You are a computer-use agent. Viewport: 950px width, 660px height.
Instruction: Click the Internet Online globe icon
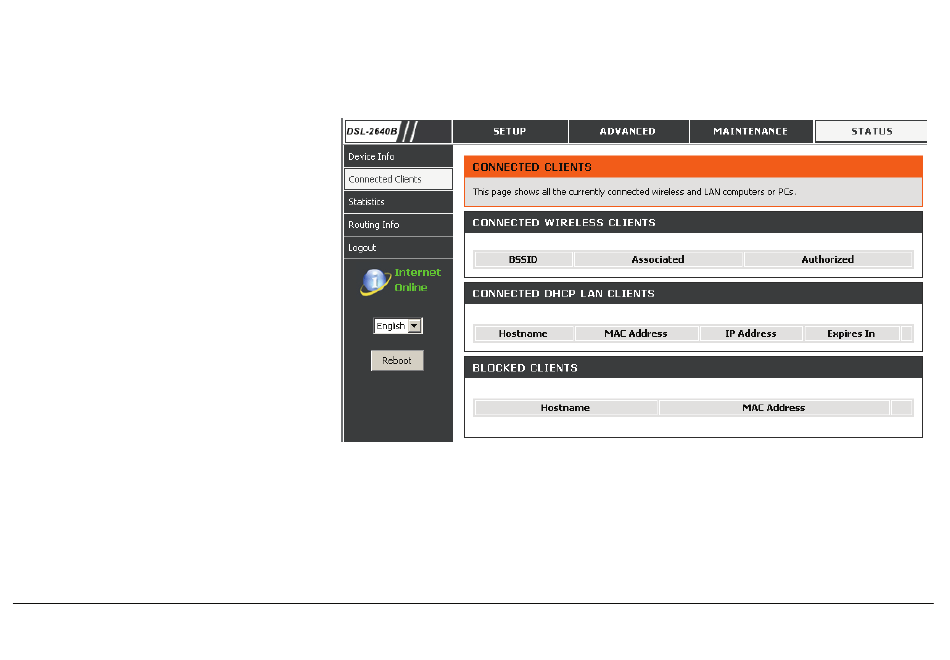pos(376,282)
